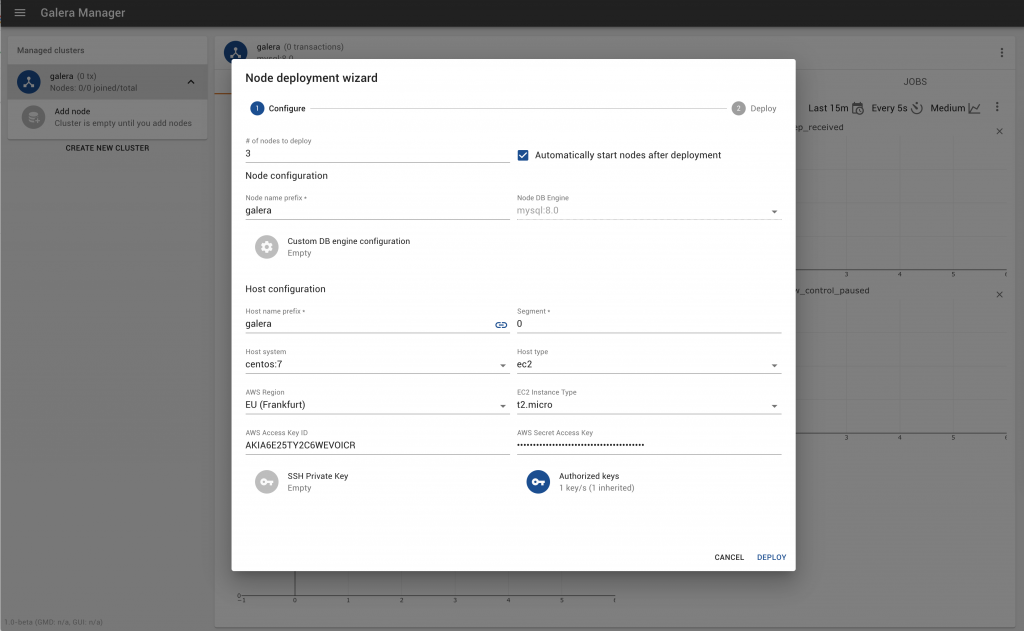The width and height of the screenshot is (1024, 631).
Task: Click the Node name prefix field
Action: [377, 211]
